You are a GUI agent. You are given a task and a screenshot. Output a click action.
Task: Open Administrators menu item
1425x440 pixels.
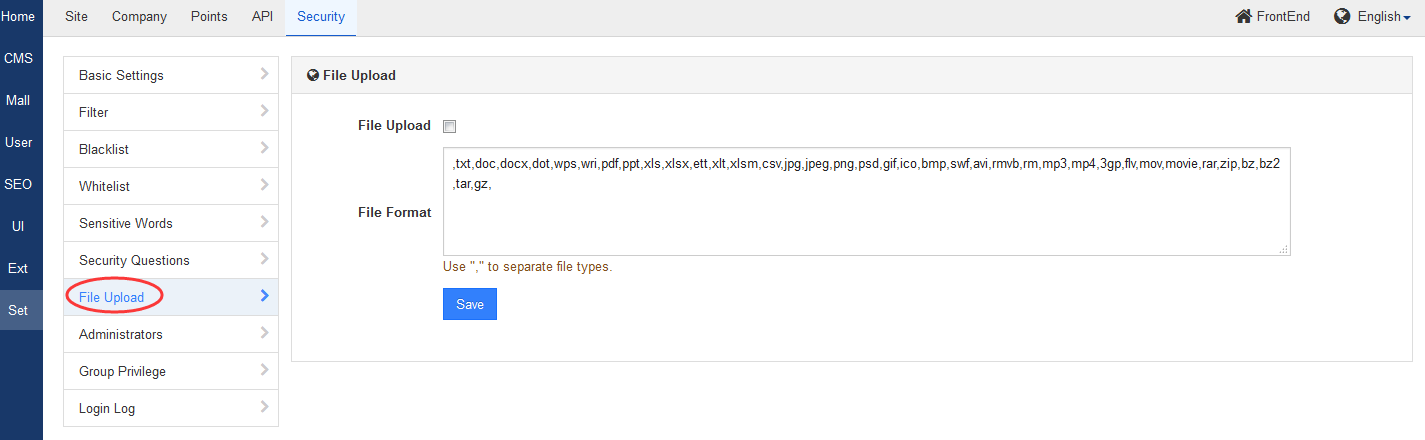171,334
